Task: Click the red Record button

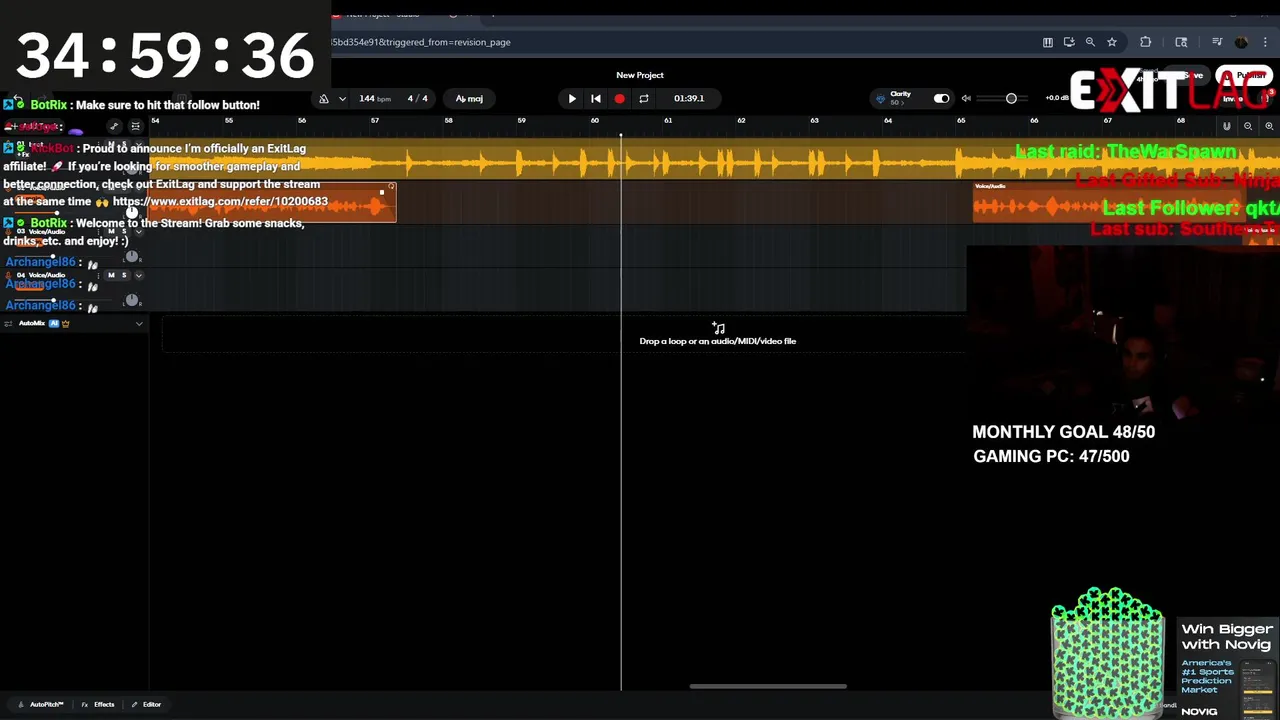Action: pyautogui.click(x=619, y=99)
